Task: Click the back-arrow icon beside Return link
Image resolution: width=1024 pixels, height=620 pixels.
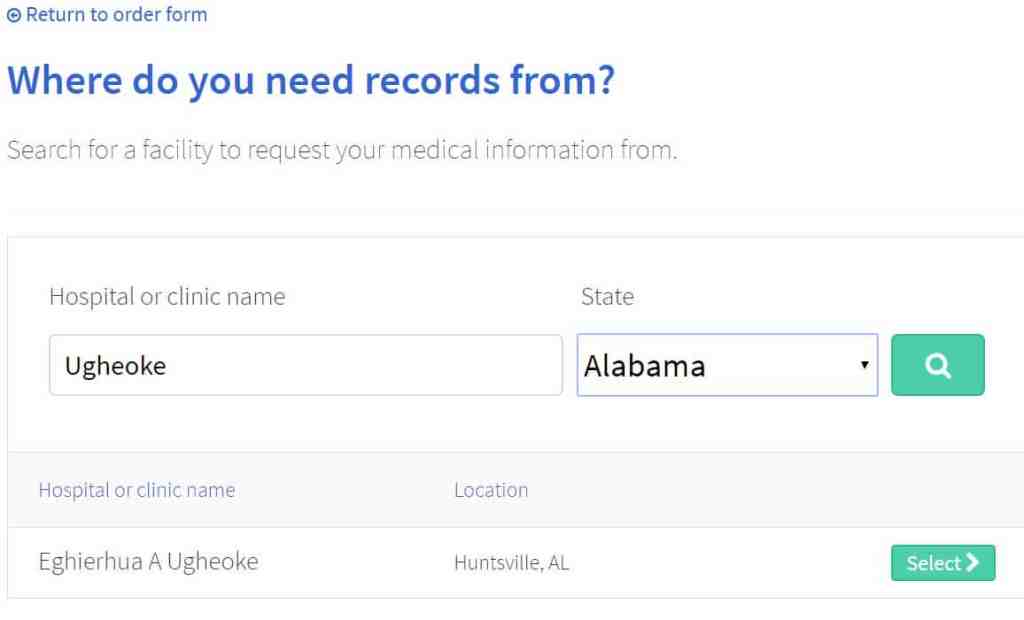Action: (x=14, y=15)
